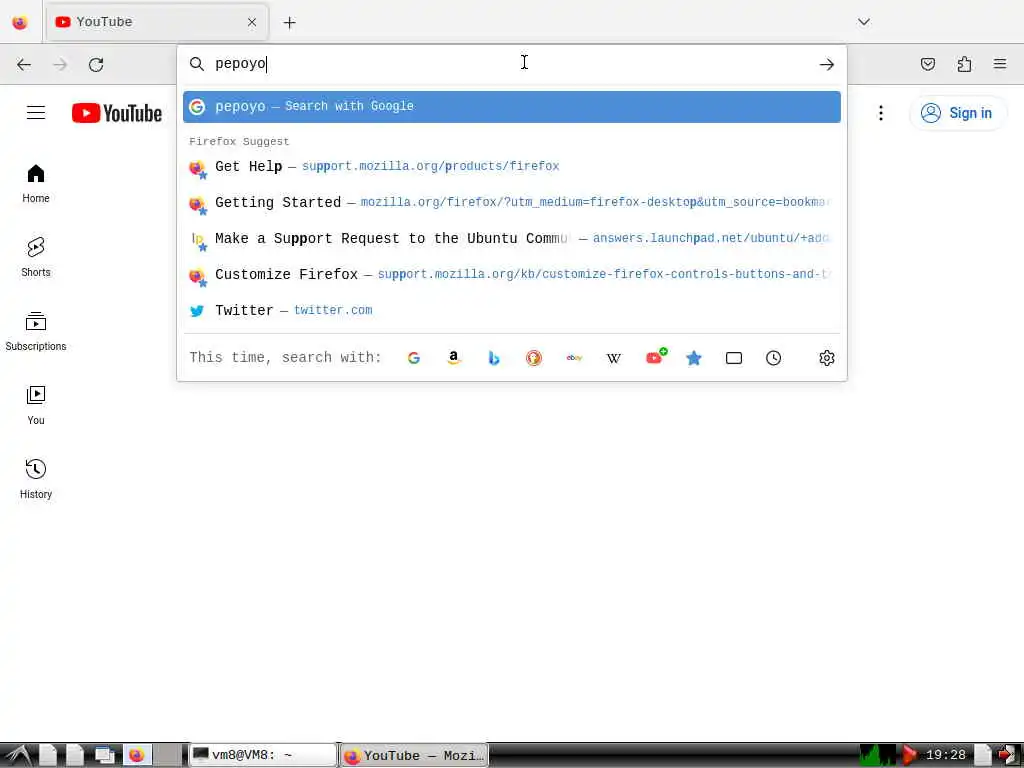Open search settings gear icon
1024x768 pixels.
[827, 358]
